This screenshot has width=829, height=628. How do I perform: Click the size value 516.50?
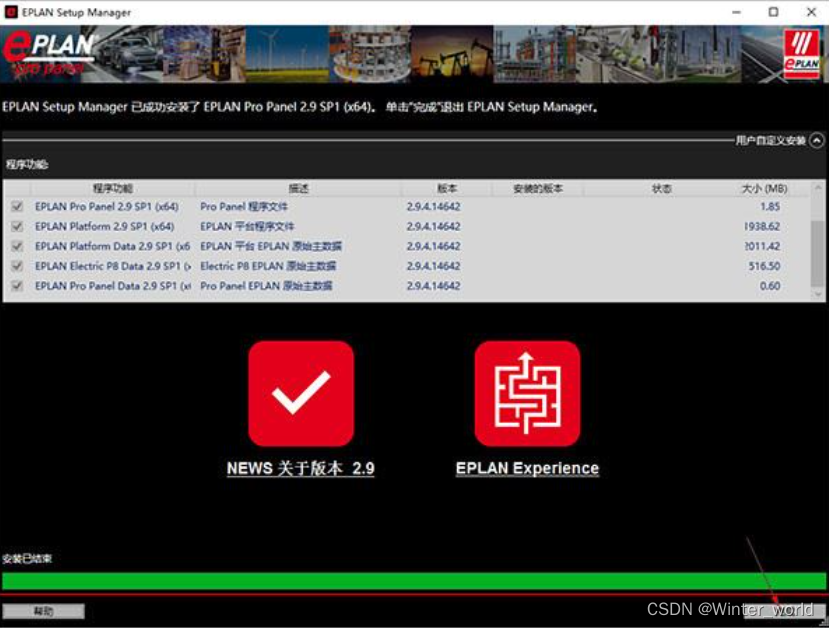(x=764, y=266)
